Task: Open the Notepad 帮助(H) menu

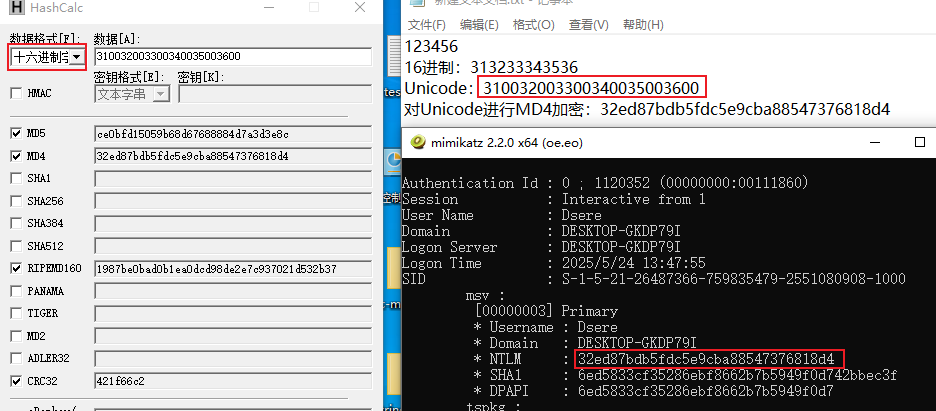Action: [x=643, y=24]
